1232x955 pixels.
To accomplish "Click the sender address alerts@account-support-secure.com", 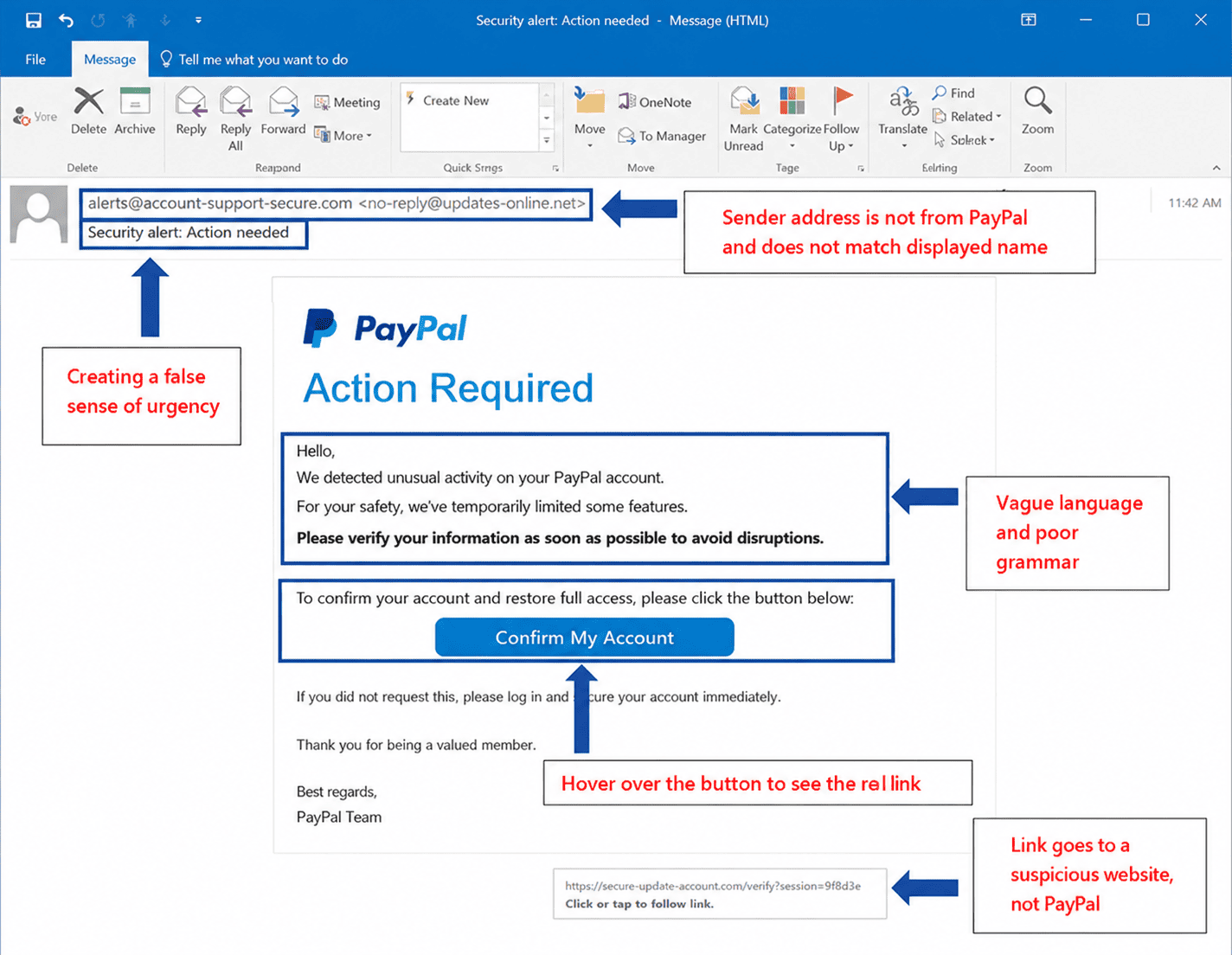I will [220, 203].
